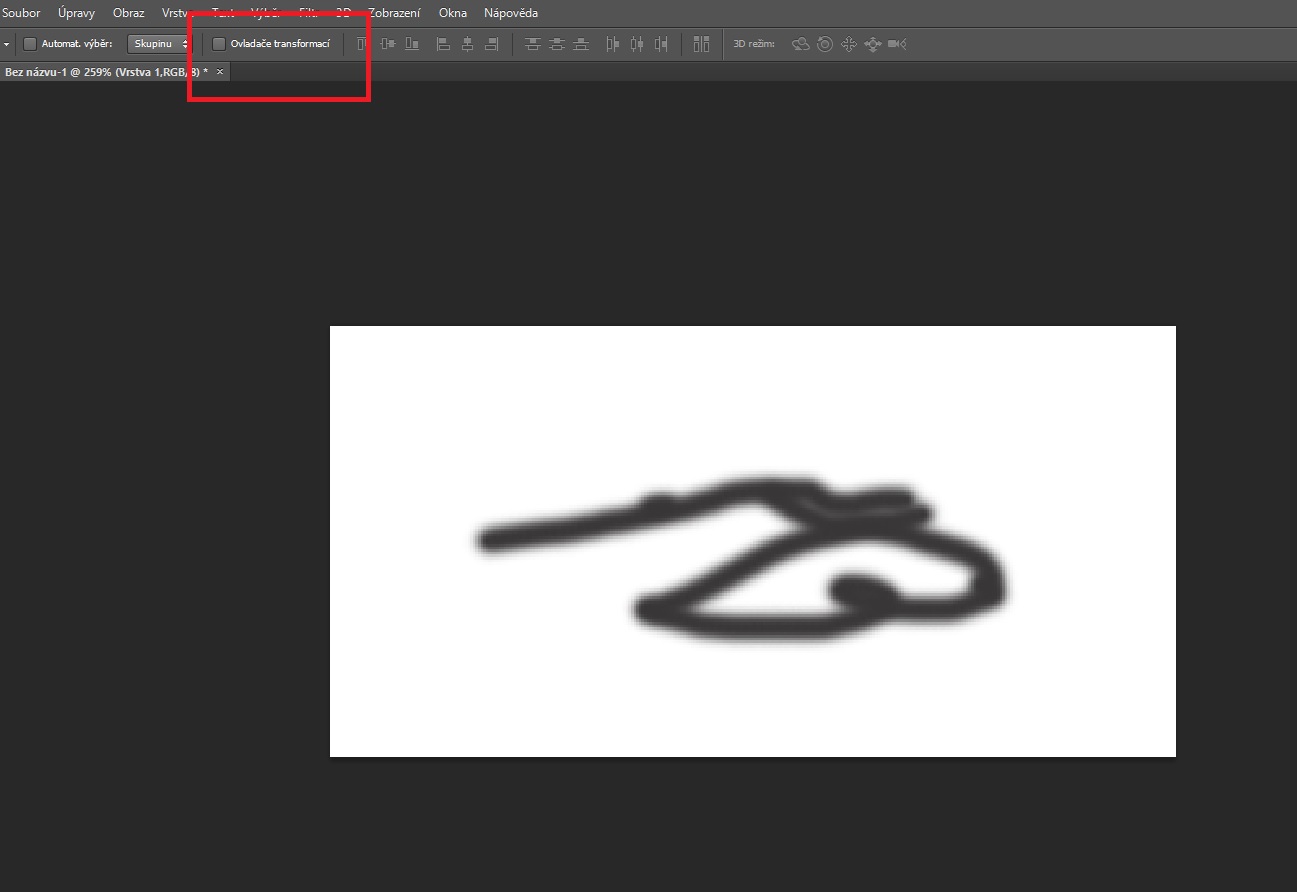
Task: Click the Align top edges icon
Action: [362, 44]
